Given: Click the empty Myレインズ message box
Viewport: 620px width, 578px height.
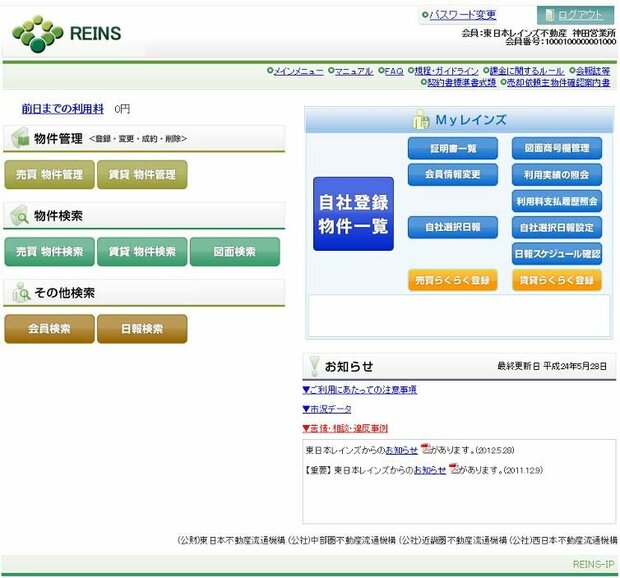Looking at the screenshot, I should tap(459, 315).
